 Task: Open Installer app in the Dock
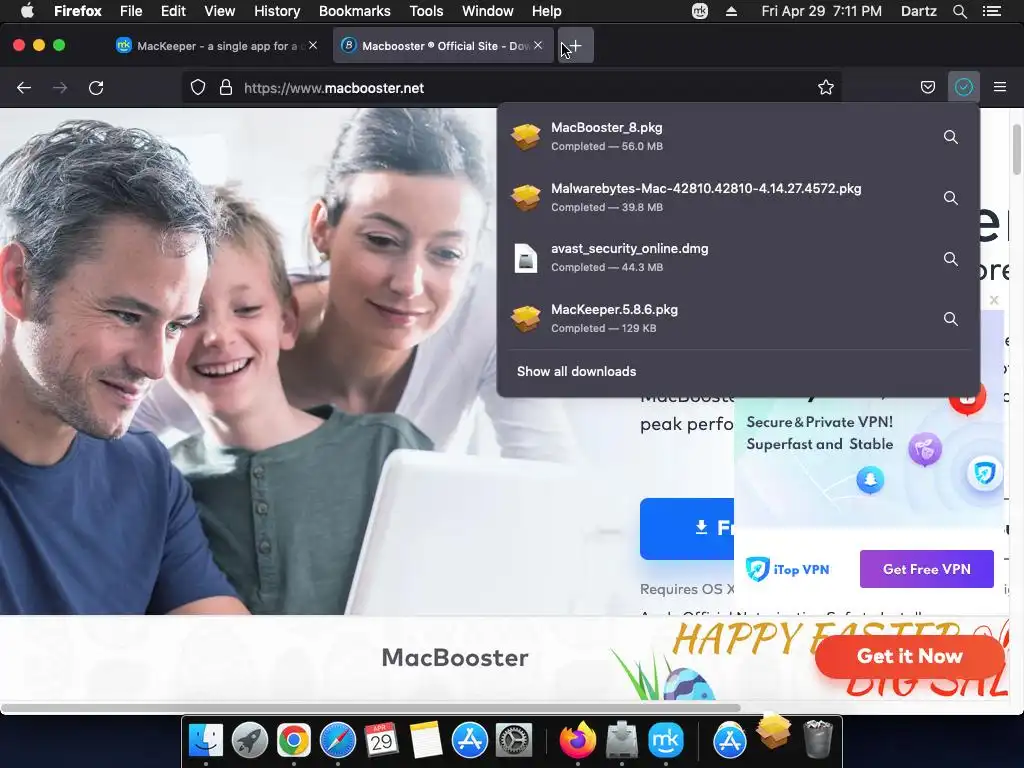pos(622,741)
